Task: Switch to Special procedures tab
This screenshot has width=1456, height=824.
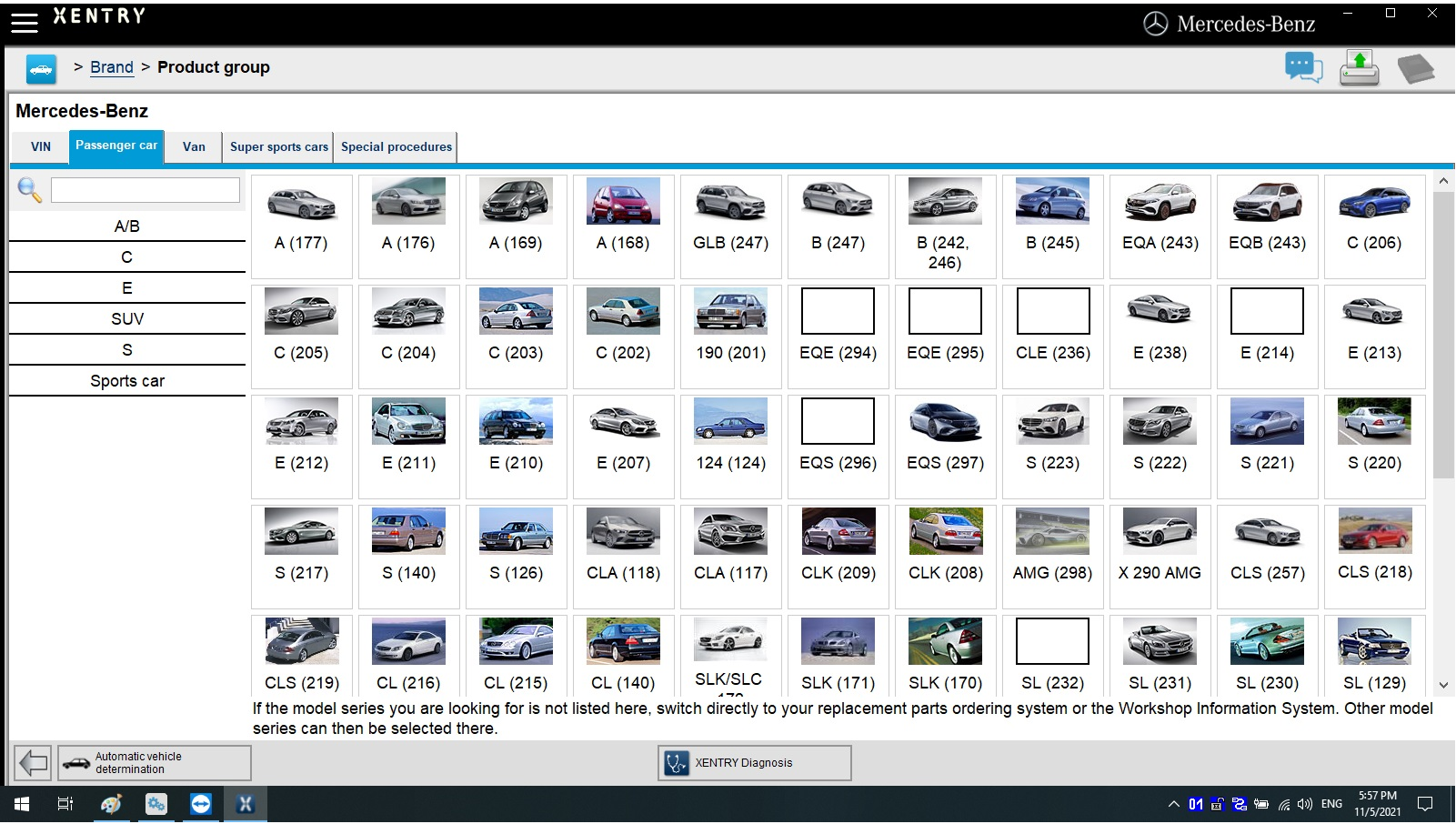Action: 397,146
